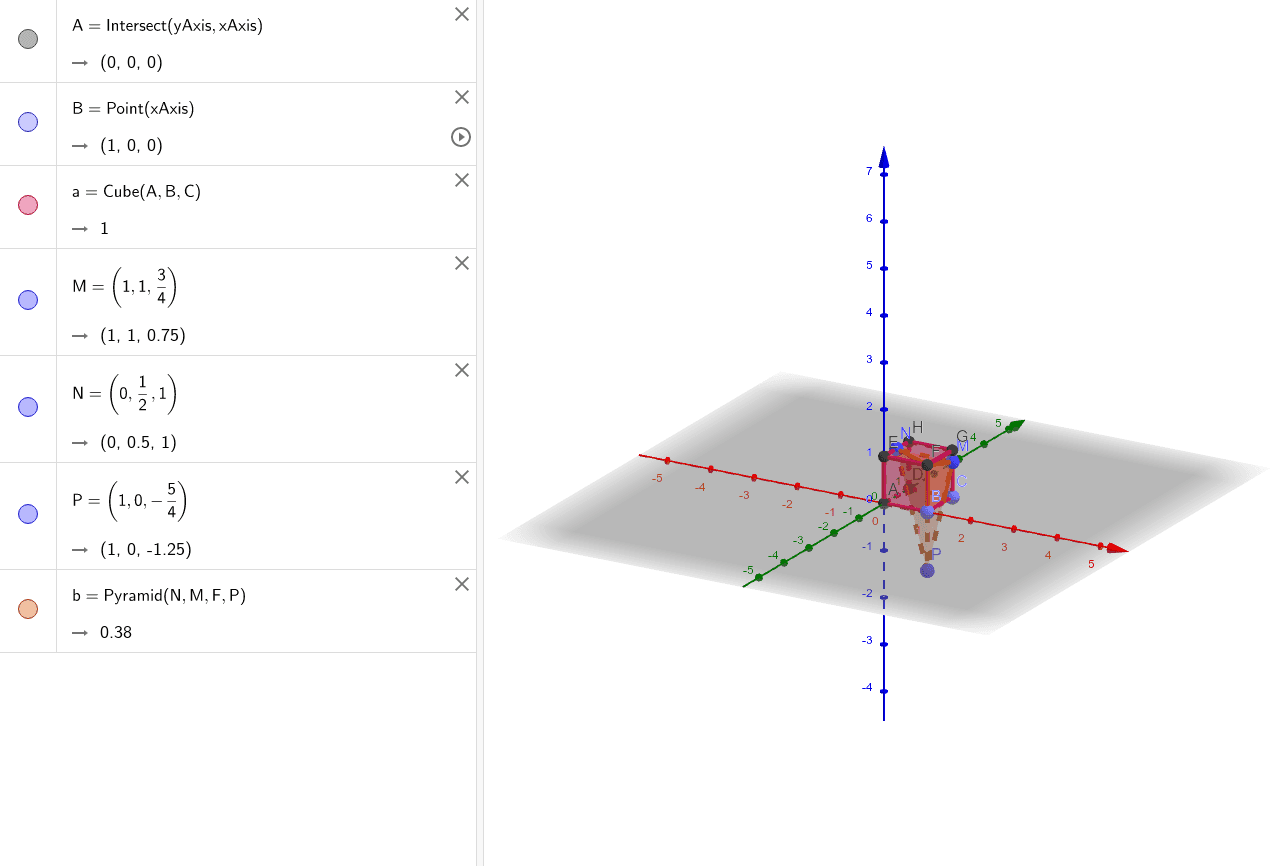1286x868 pixels.
Task: Delete point B using its × icon
Action: [x=461, y=97]
